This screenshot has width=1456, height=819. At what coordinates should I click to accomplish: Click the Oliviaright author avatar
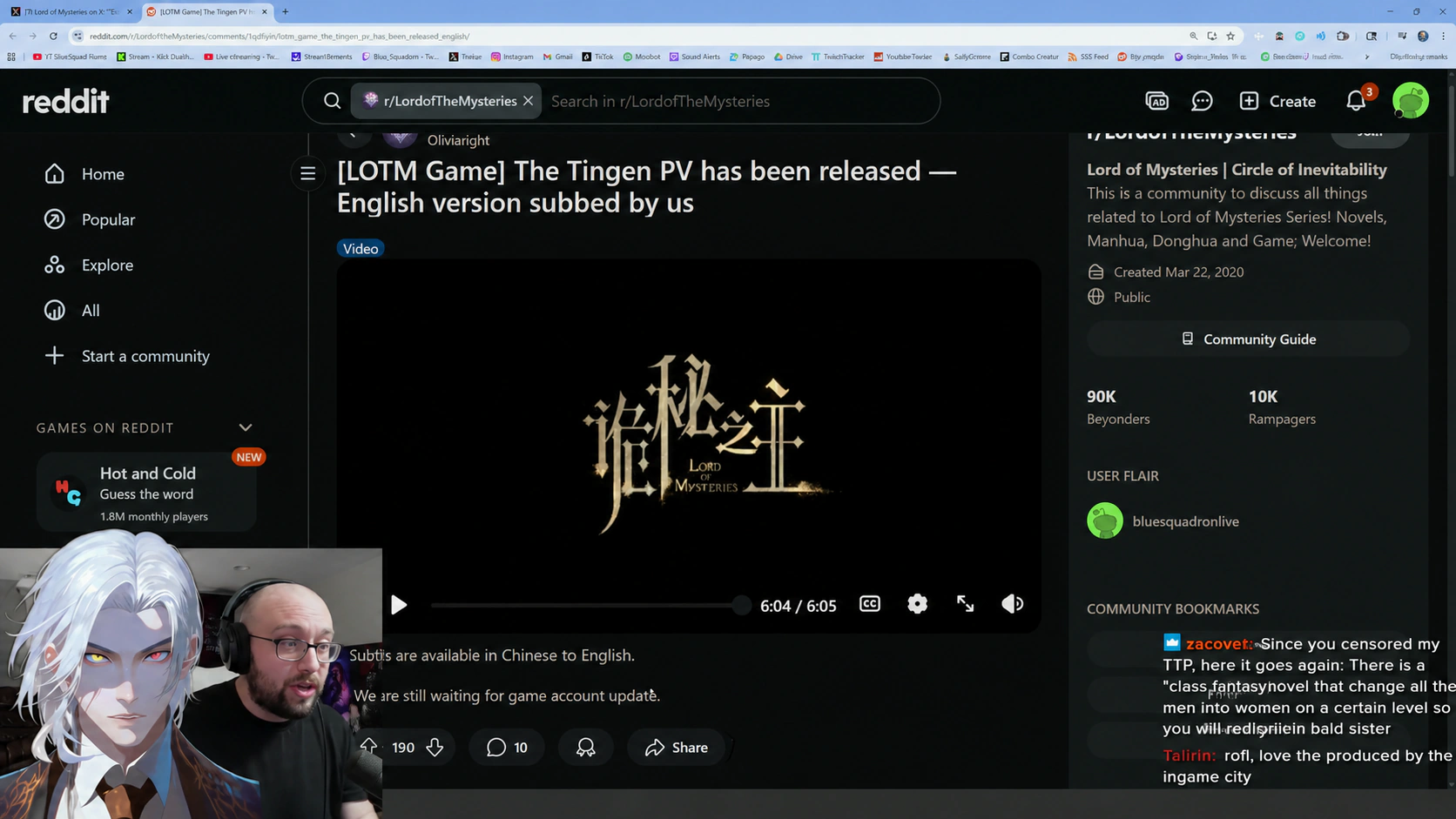(400, 137)
